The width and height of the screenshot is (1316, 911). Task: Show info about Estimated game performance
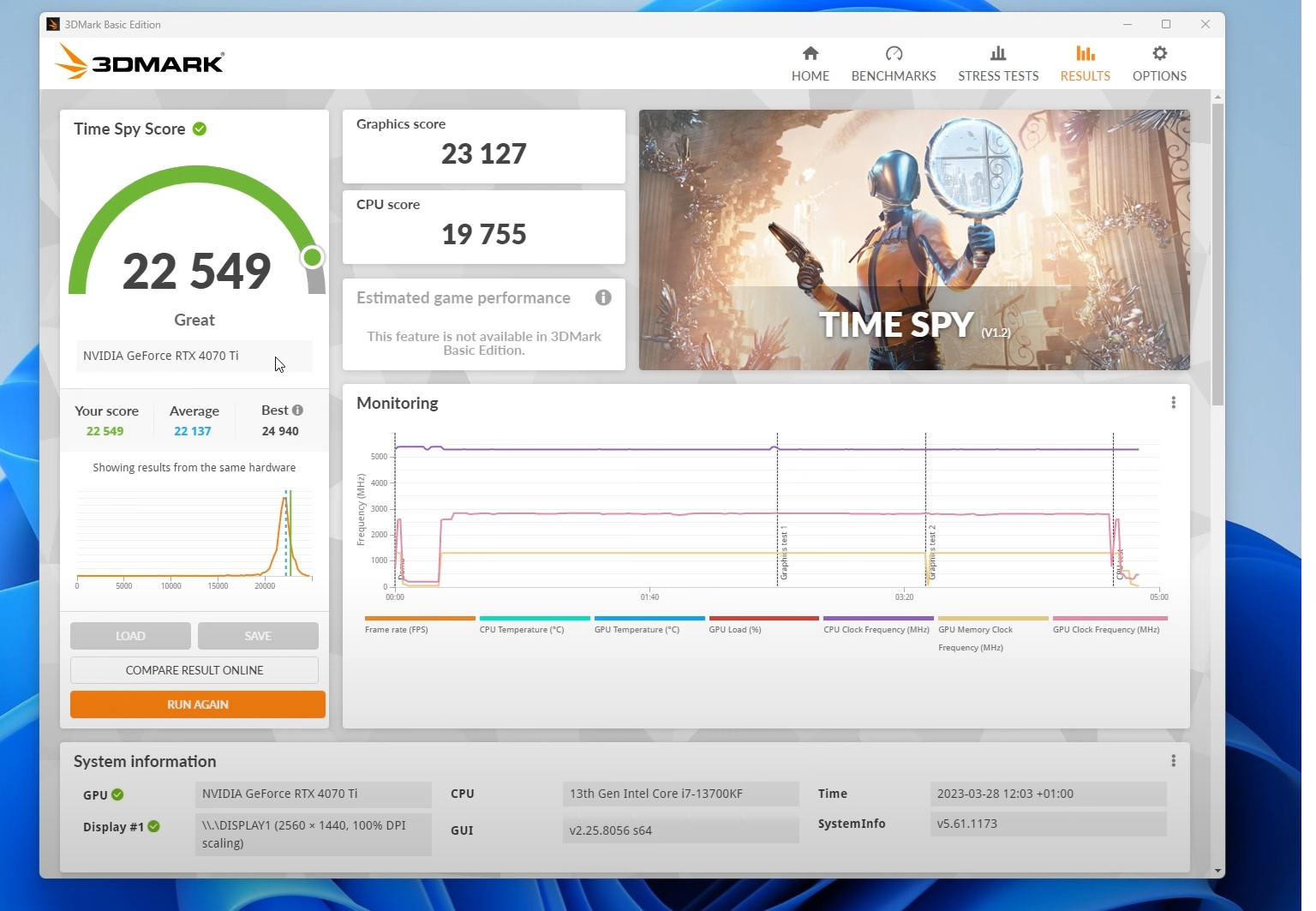[x=603, y=297]
